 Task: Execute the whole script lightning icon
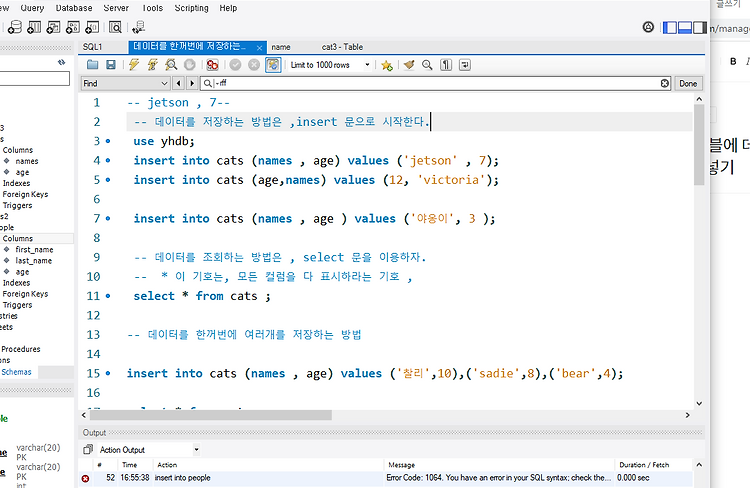(134, 65)
